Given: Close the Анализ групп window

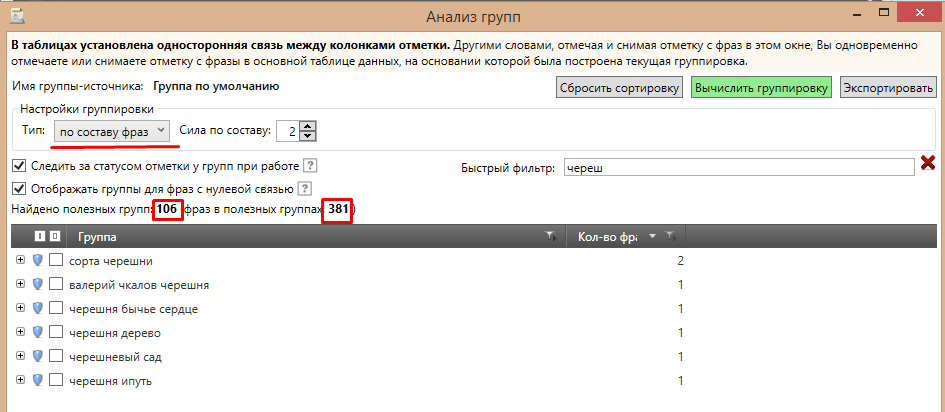Looking at the screenshot, I should coord(921,12).
